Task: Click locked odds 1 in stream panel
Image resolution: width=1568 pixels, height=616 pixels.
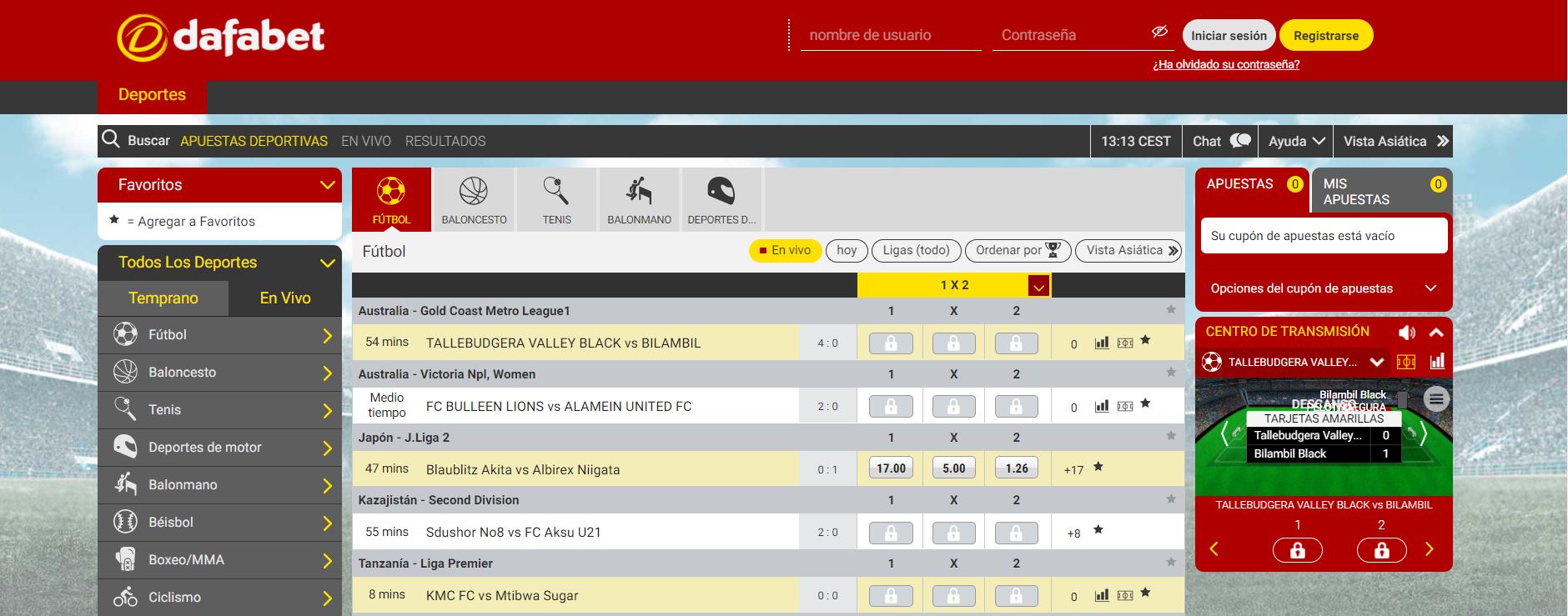Action: pyautogui.click(x=1298, y=550)
